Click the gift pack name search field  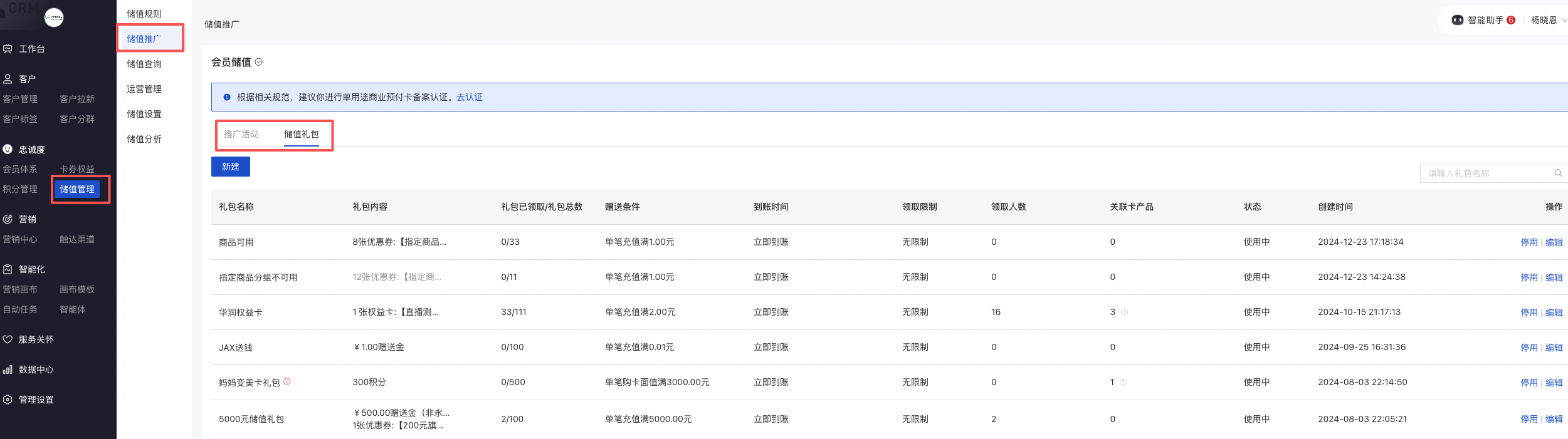coord(1486,173)
